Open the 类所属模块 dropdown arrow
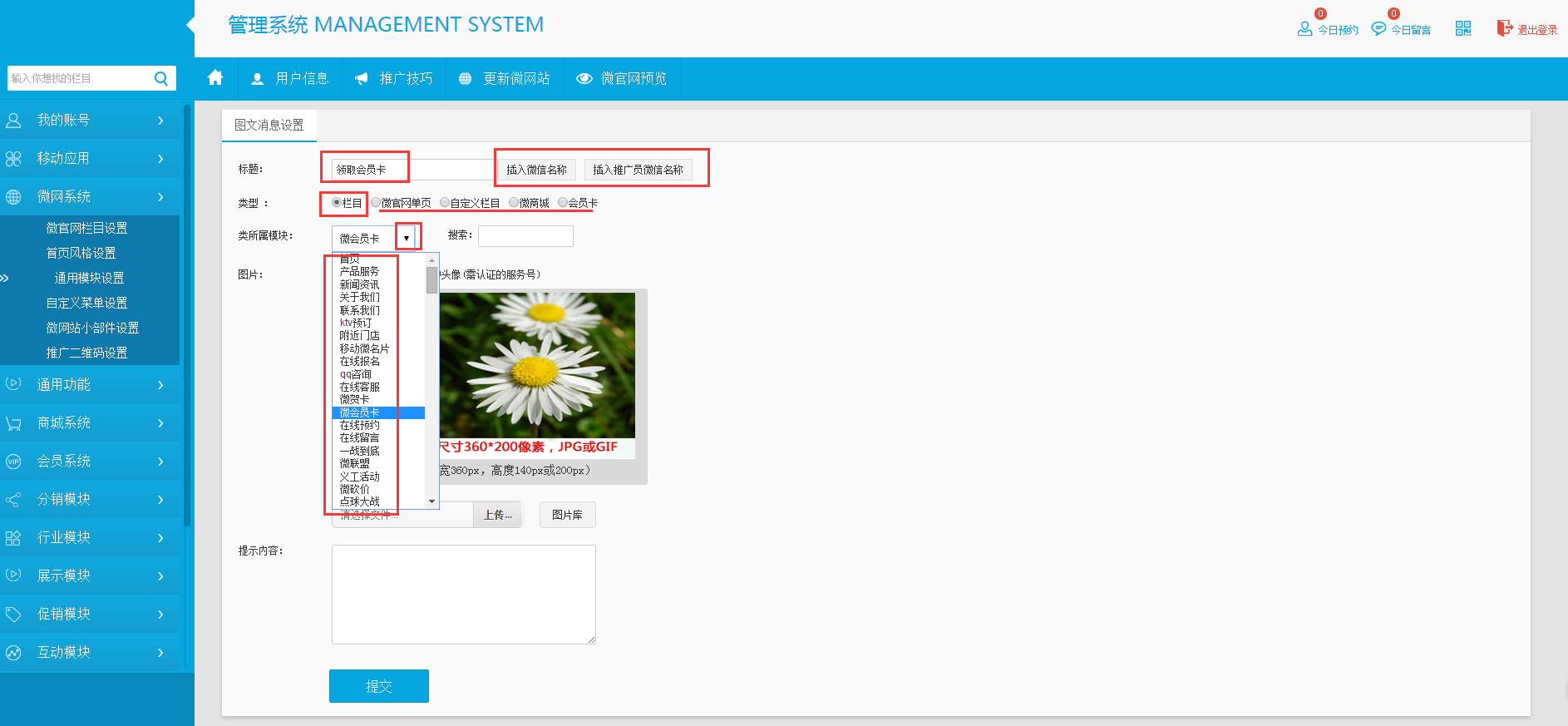 [407, 238]
